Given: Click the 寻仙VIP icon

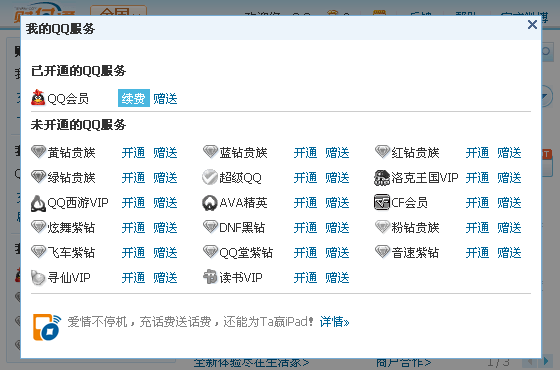Looking at the screenshot, I should pos(38,278).
